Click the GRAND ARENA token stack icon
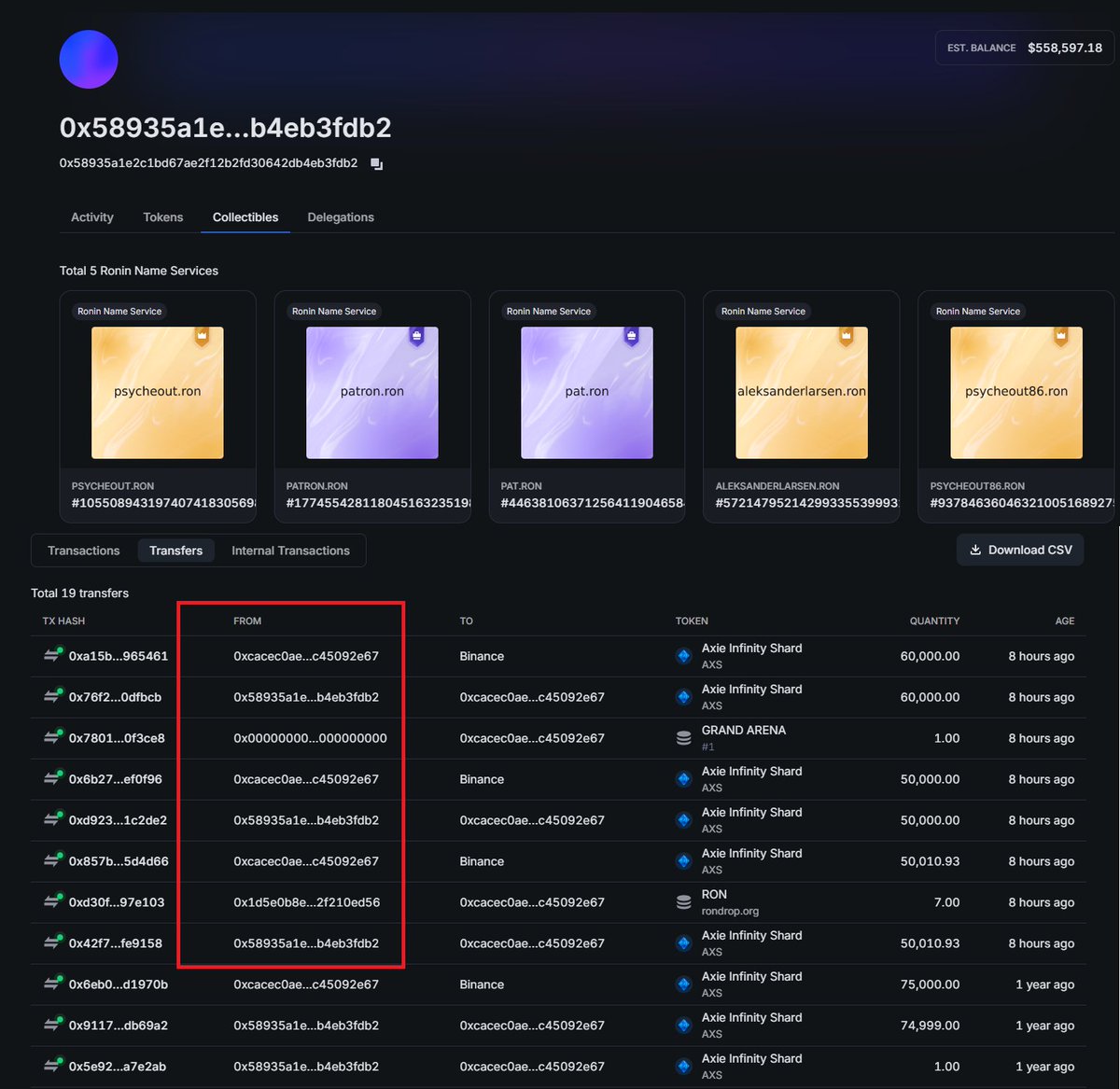 (683, 738)
